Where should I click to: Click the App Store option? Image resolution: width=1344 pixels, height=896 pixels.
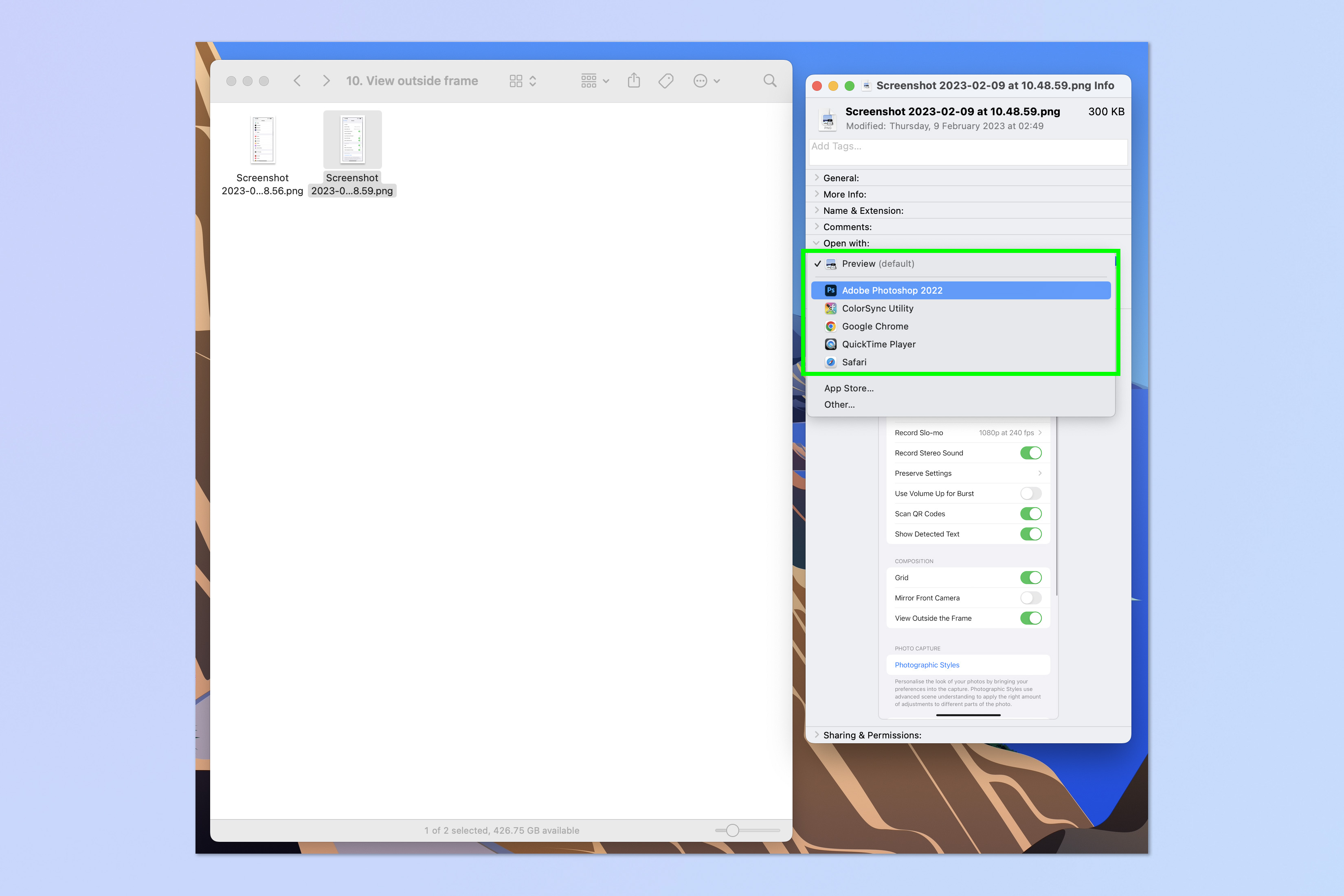[849, 387]
